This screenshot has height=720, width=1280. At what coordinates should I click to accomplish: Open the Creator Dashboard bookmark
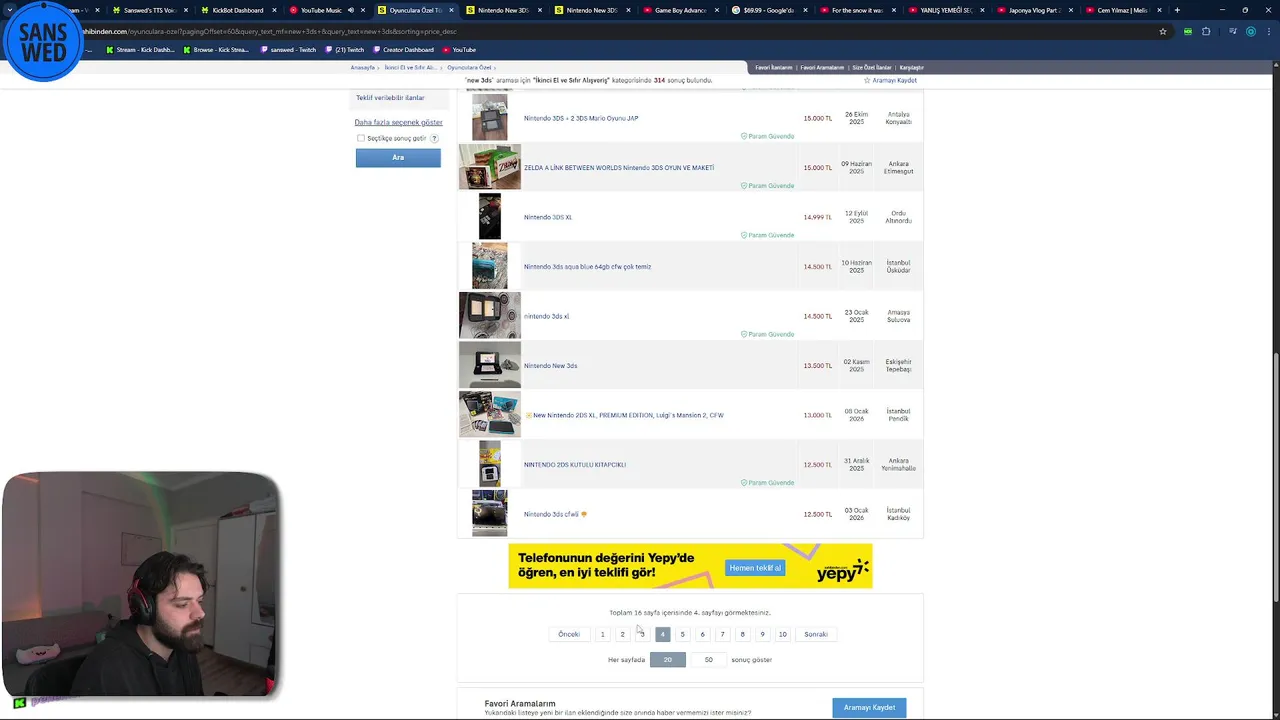pyautogui.click(x=402, y=50)
